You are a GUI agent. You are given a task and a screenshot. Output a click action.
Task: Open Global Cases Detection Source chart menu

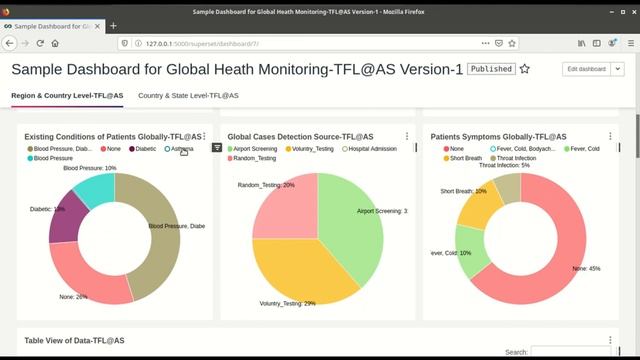pos(407,136)
